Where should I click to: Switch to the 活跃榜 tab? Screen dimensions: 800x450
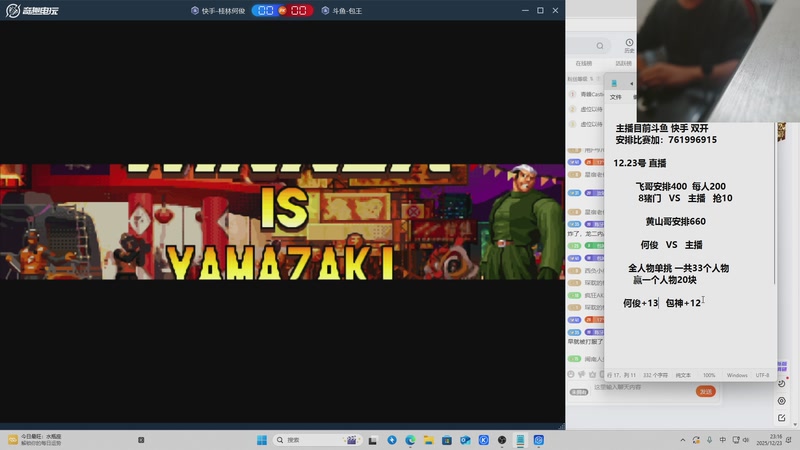pyautogui.click(x=623, y=63)
